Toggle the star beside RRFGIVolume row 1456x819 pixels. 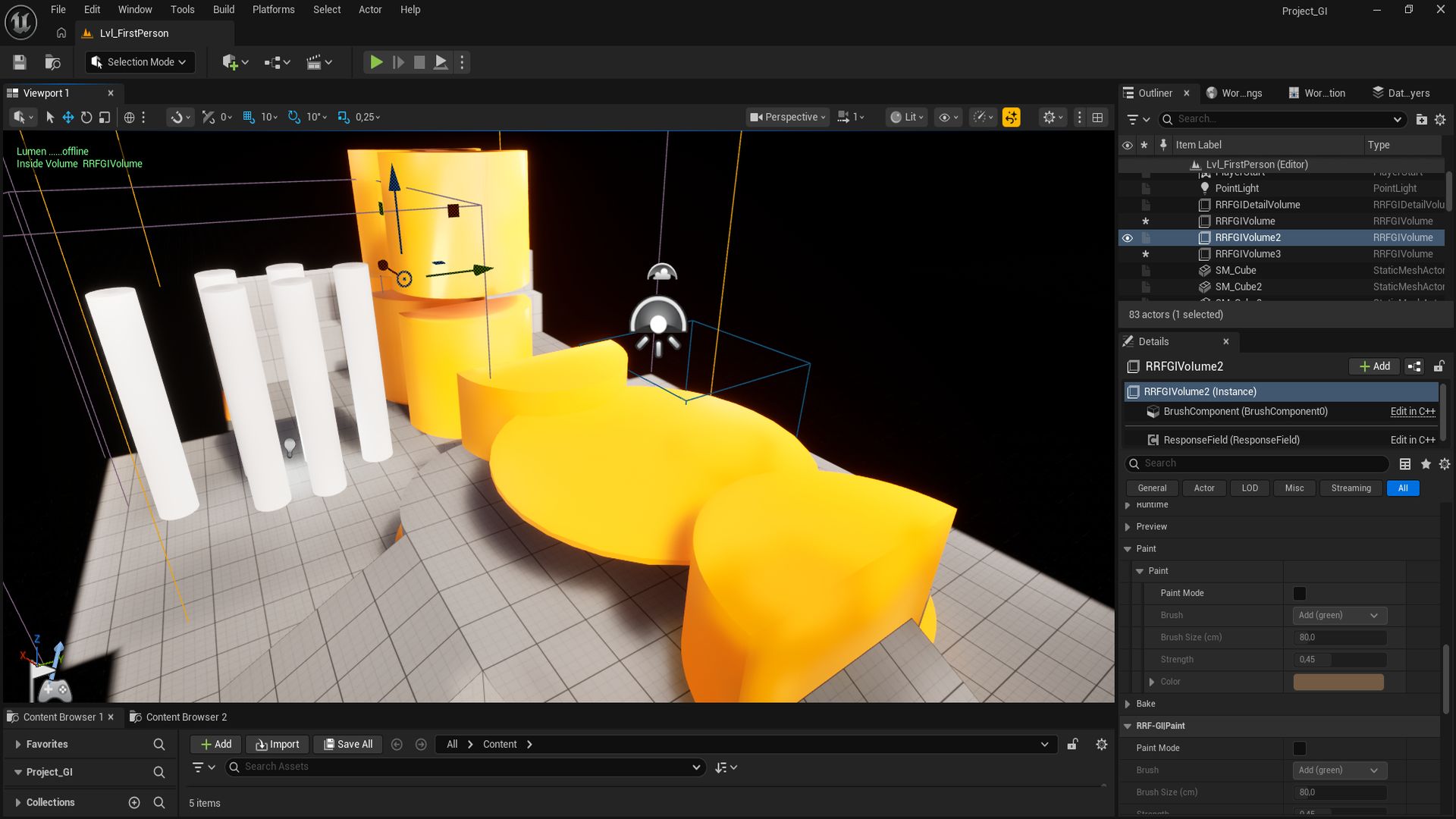click(1146, 221)
